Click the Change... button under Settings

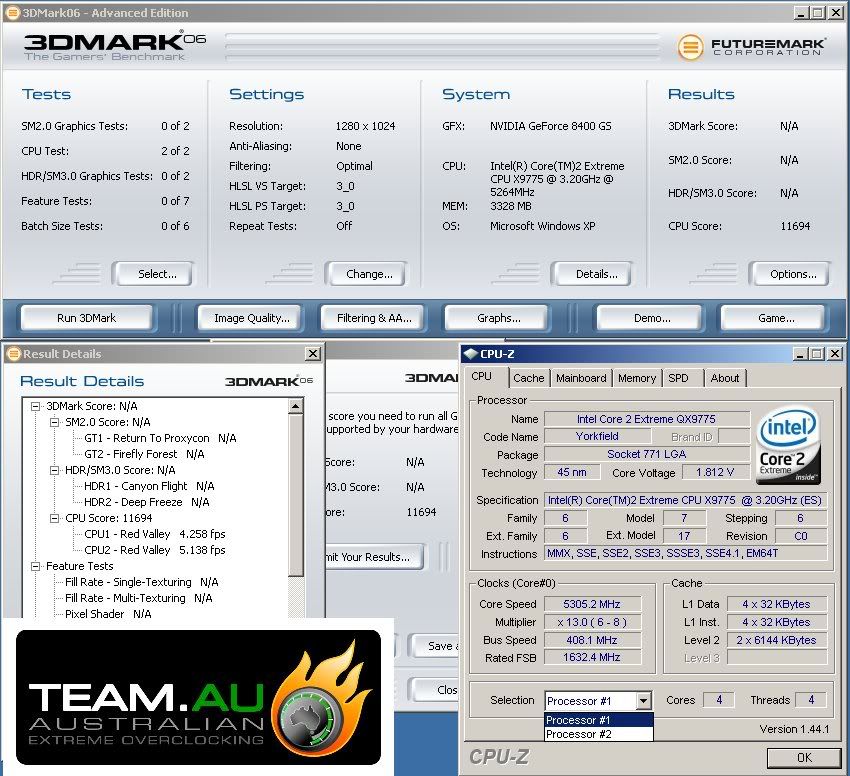(366, 274)
